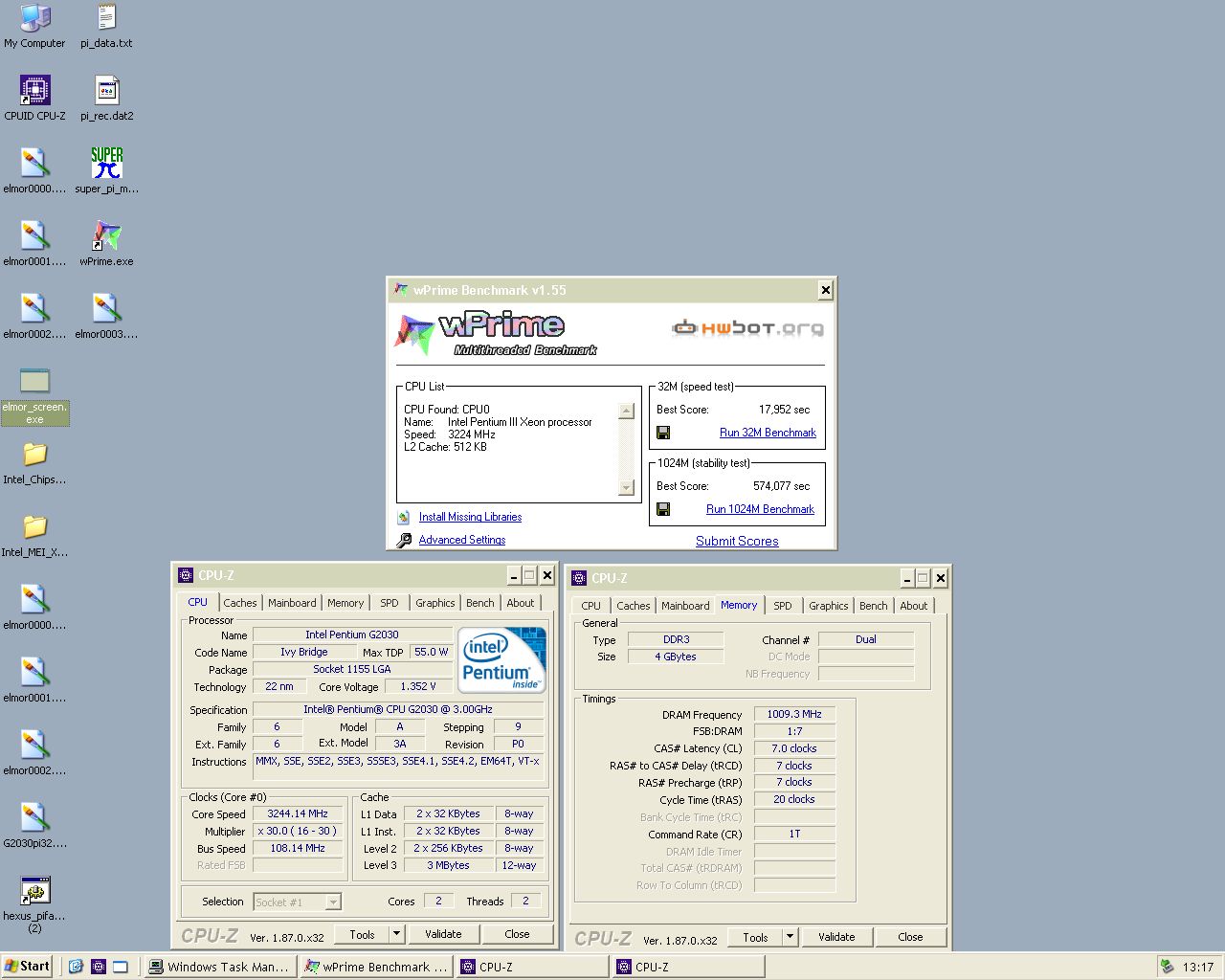Click Close button in right CPU-Z window
Image resolution: width=1225 pixels, height=980 pixels.
(910, 937)
